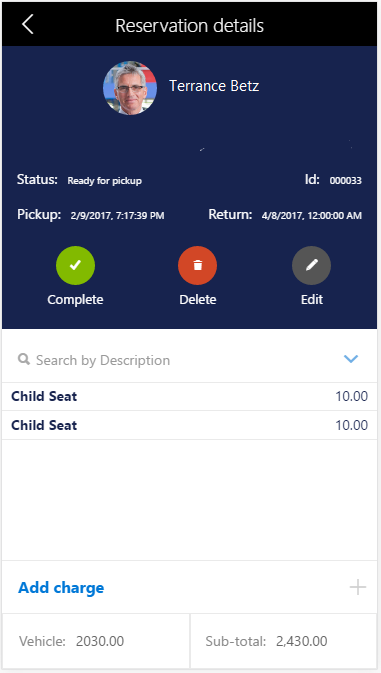Click the Delete text label
This screenshot has width=381, height=673.
[x=198, y=300]
